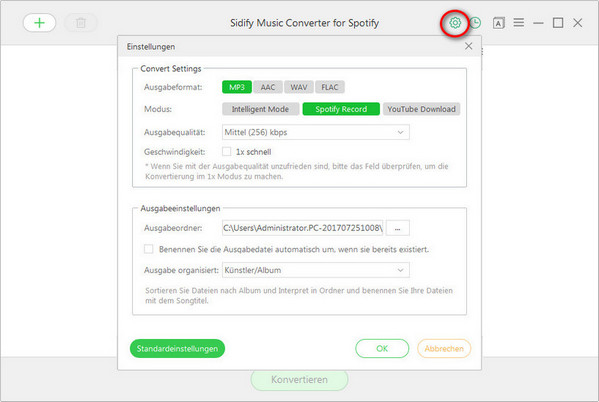Click the green plus add-music button
This screenshot has width=599, height=402.
pos(39,23)
